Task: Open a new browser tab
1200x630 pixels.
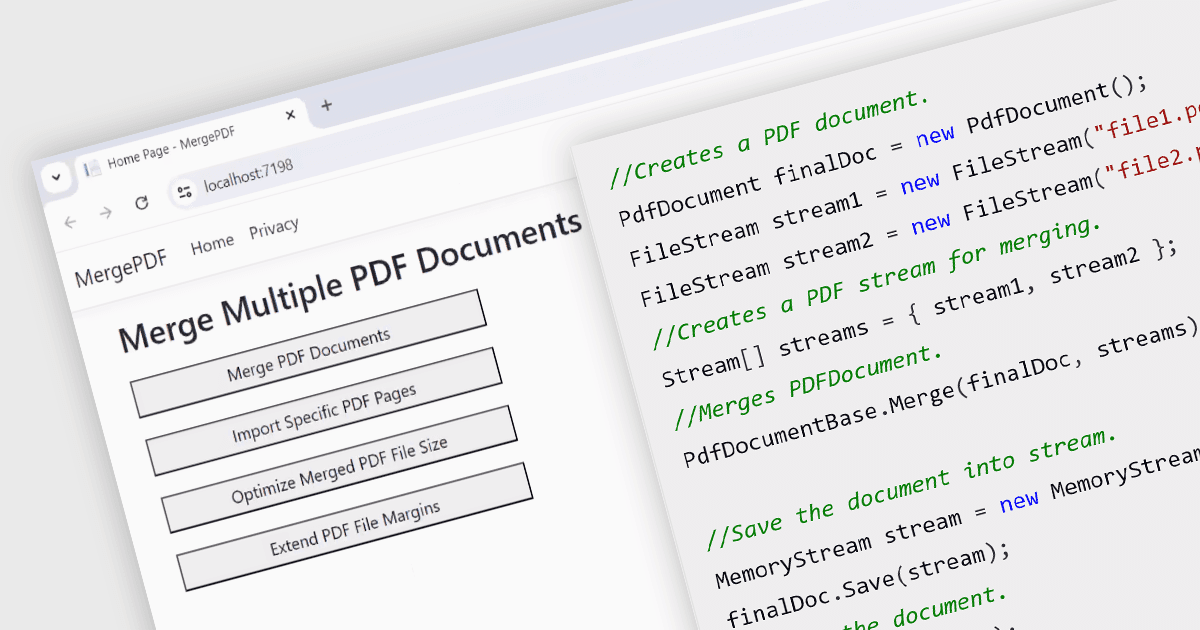Action: [326, 105]
